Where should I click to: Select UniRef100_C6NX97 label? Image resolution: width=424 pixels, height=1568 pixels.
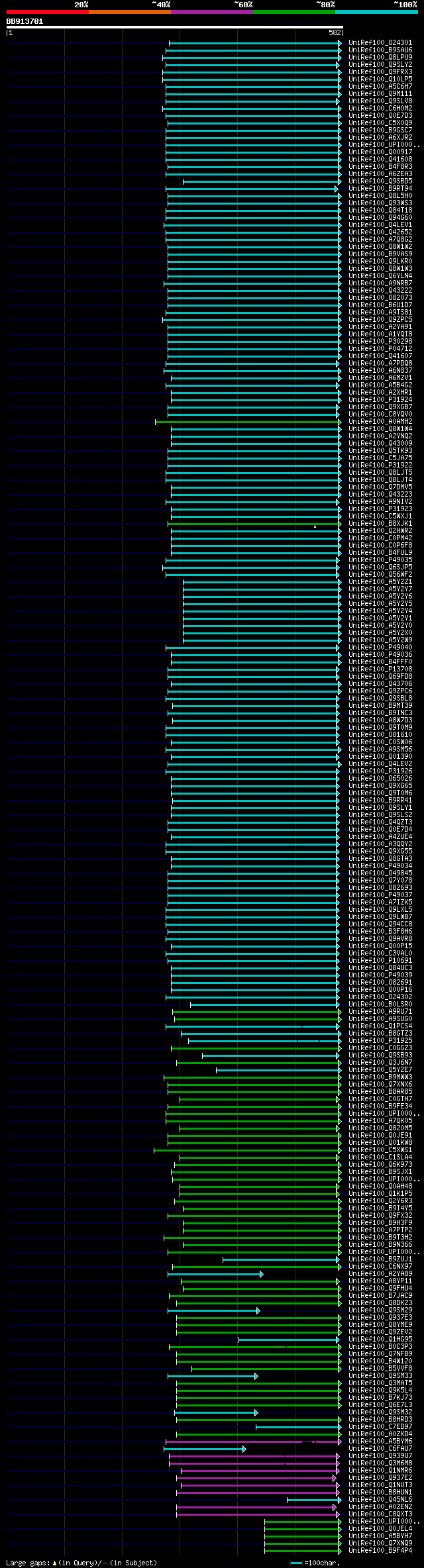pos(380,1267)
